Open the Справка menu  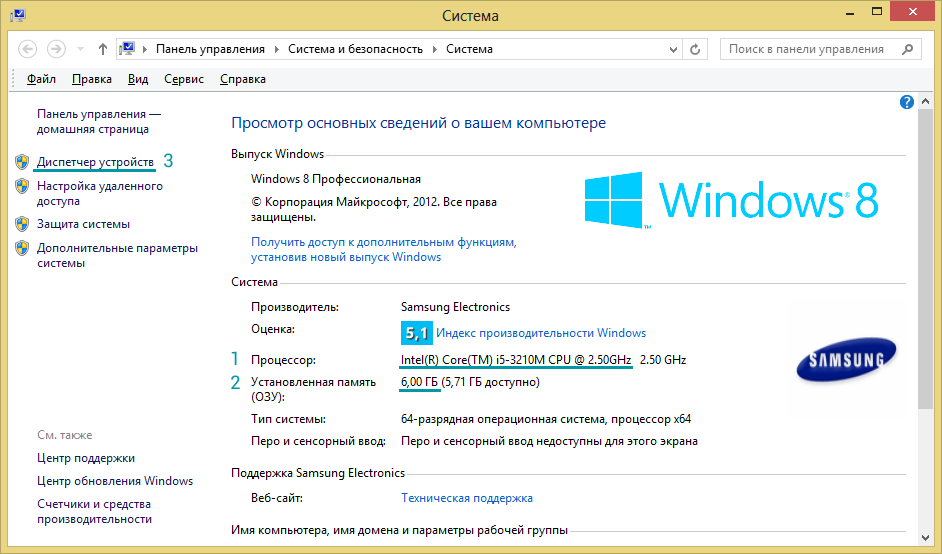pyautogui.click(x=243, y=79)
